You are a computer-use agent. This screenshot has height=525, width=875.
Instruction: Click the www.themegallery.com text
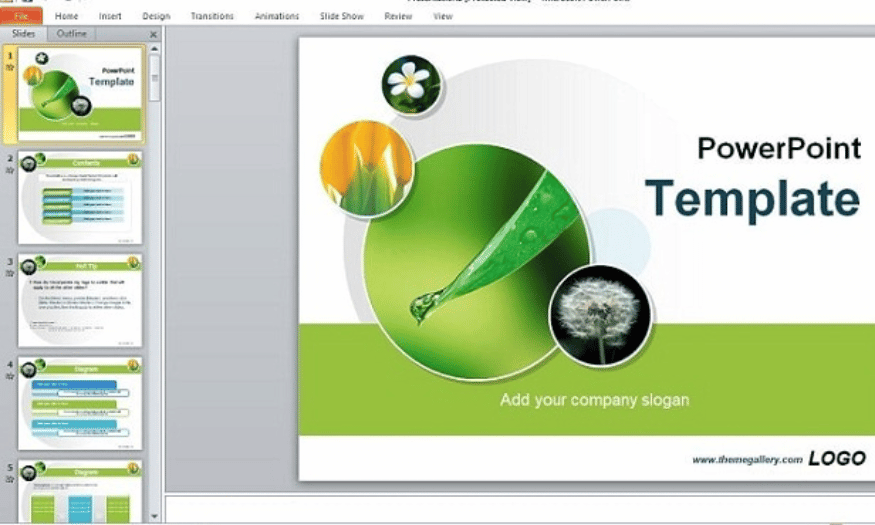point(747,460)
